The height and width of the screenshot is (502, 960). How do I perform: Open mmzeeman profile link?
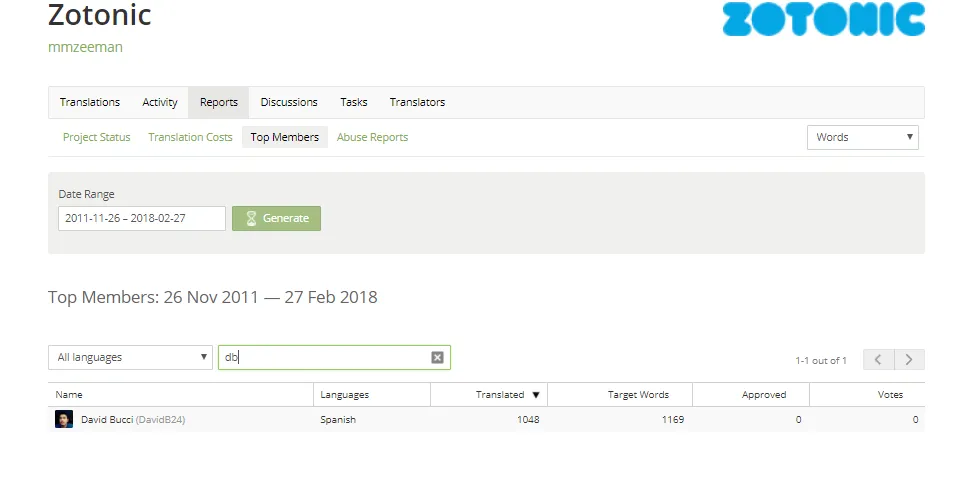(85, 47)
